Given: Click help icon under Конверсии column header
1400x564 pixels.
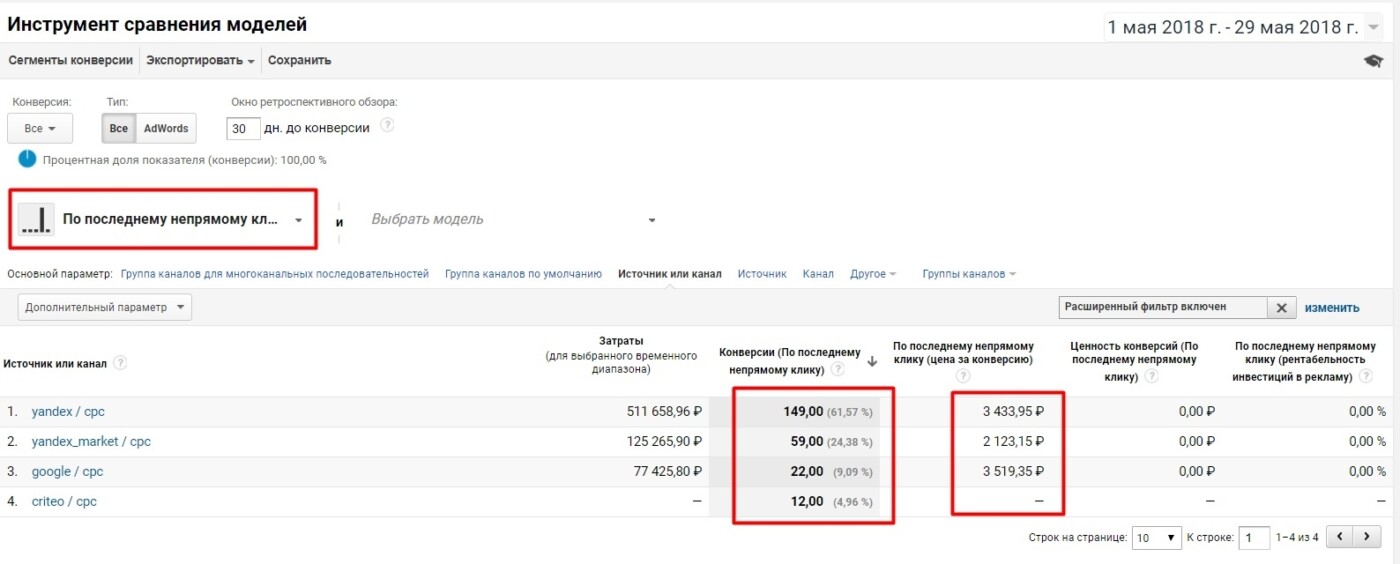Looking at the screenshot, I should point(837,369).
